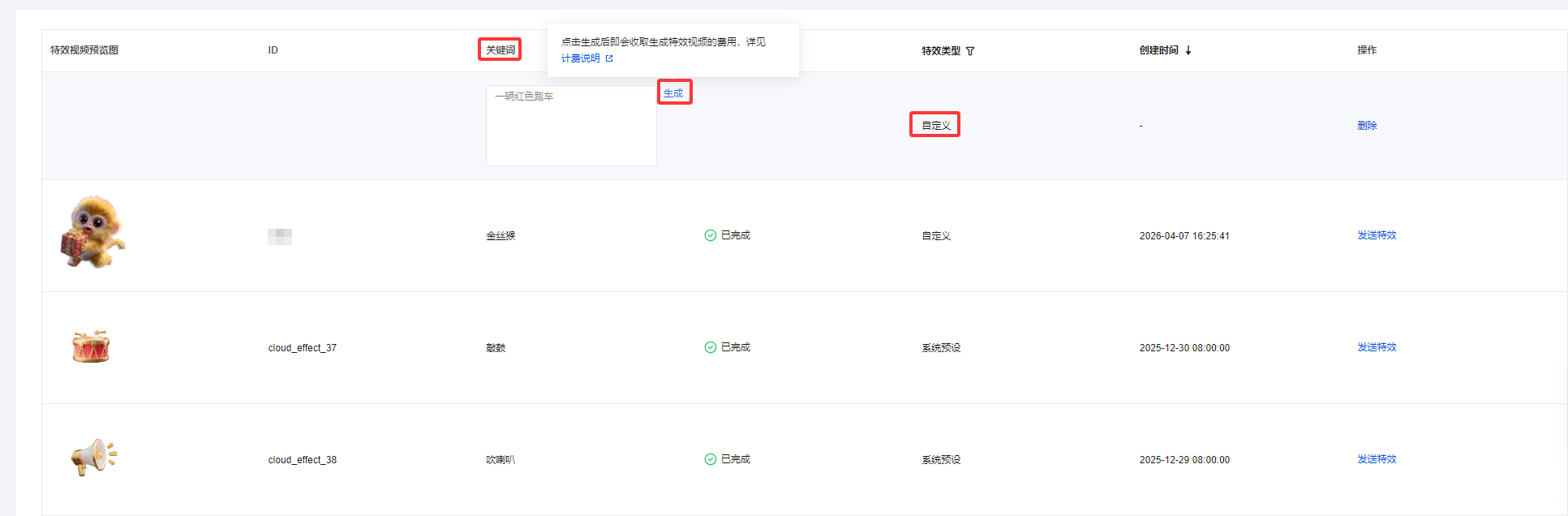Click the 创建时间 column header

point(1158,50)
